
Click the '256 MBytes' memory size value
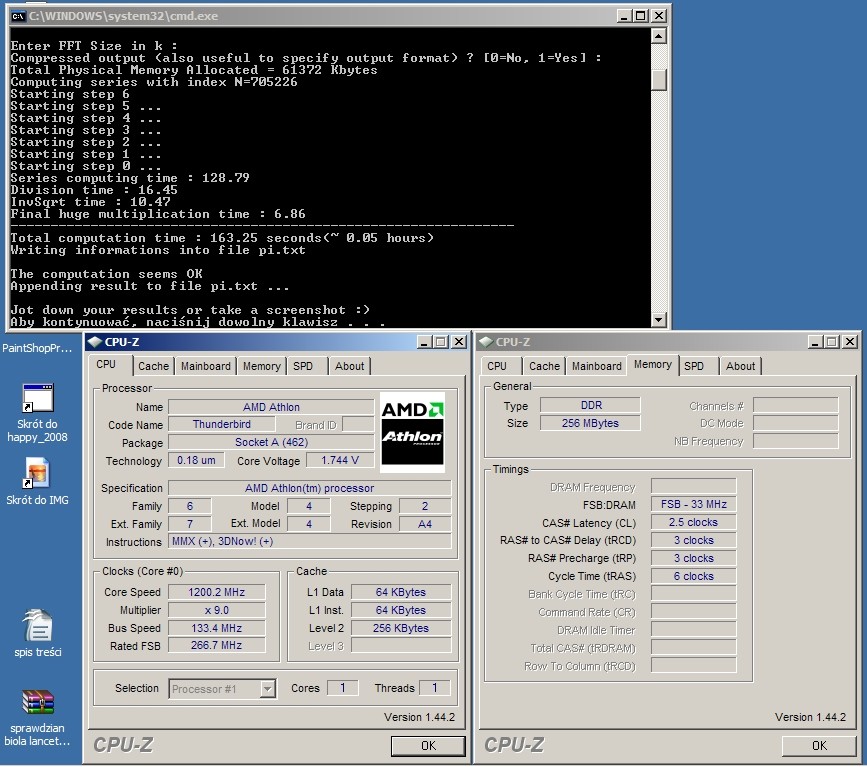pos(591,423)
